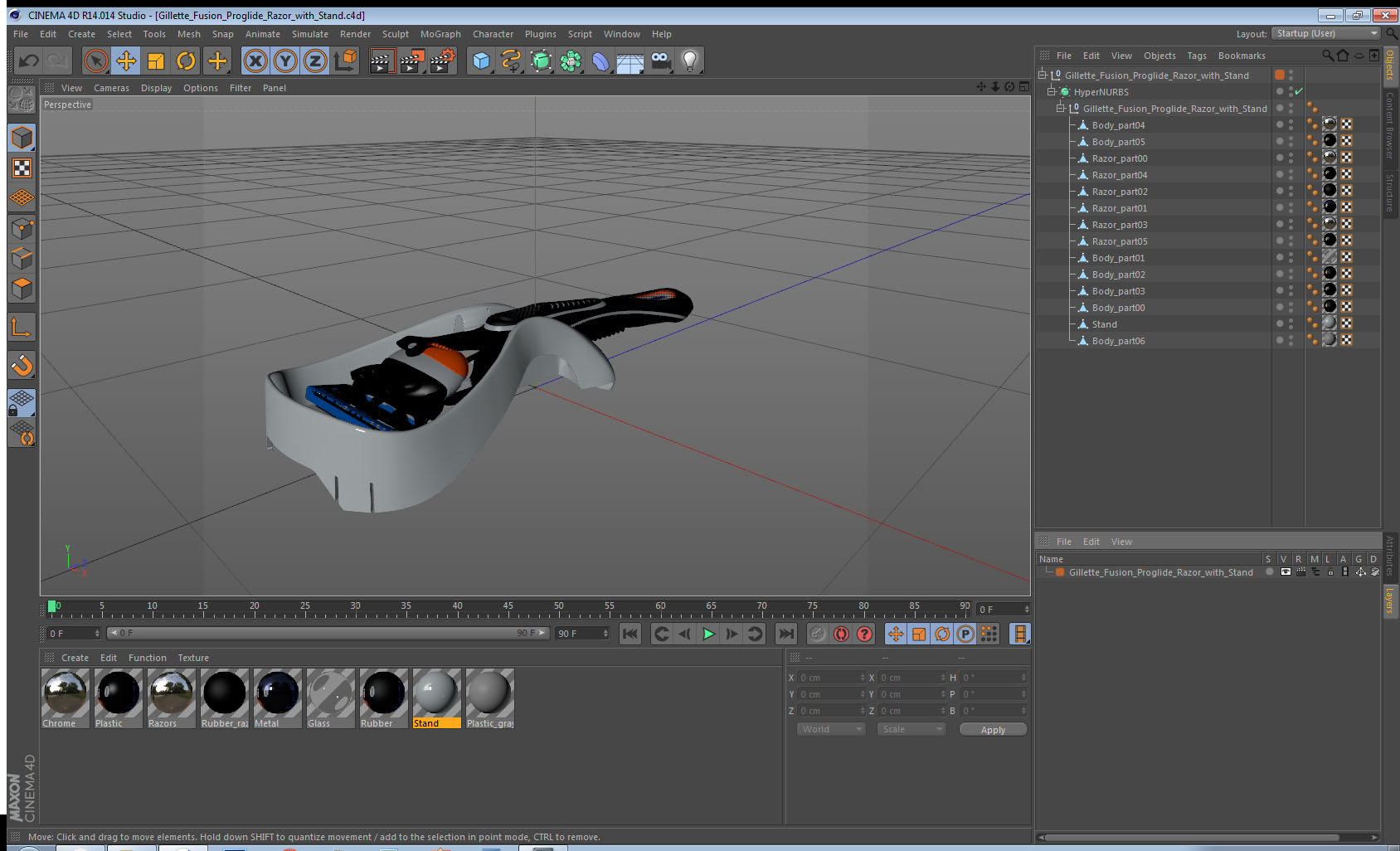Open the Array modeling objects icon

coord(571,61)
